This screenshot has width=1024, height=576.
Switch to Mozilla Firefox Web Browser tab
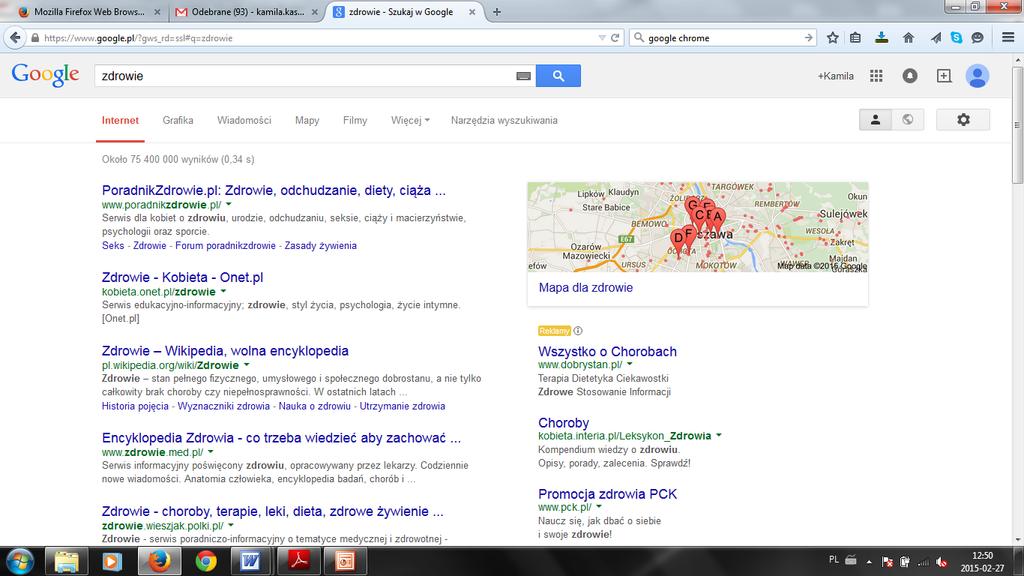point(89,12)
